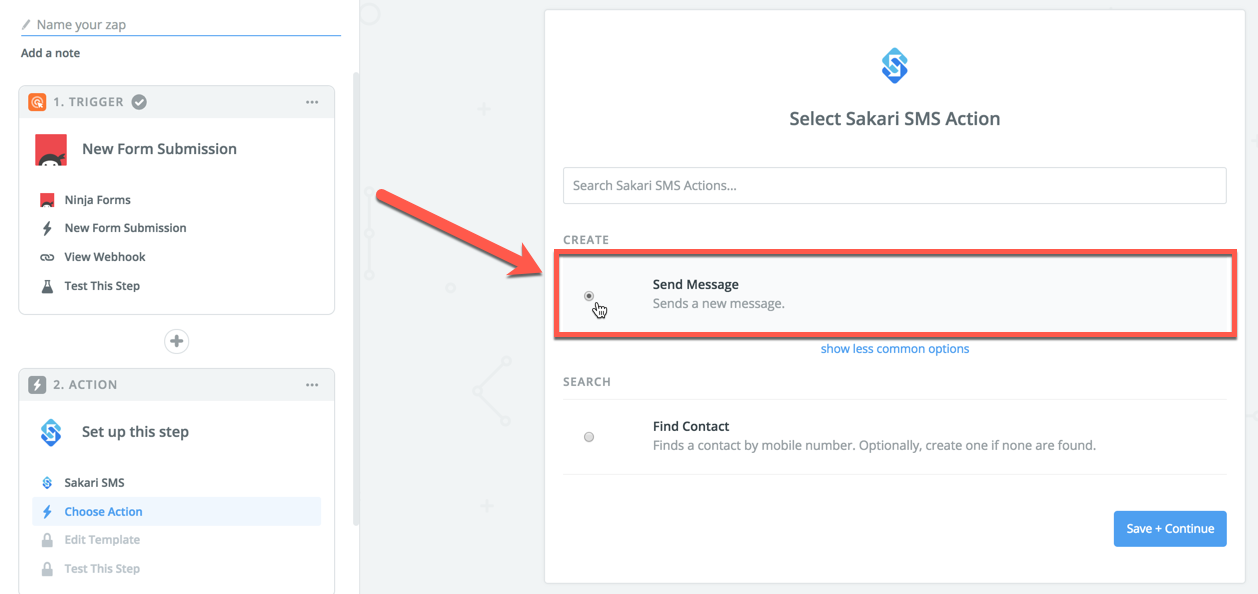Click the orange trigger step icon

click(37, 102)
